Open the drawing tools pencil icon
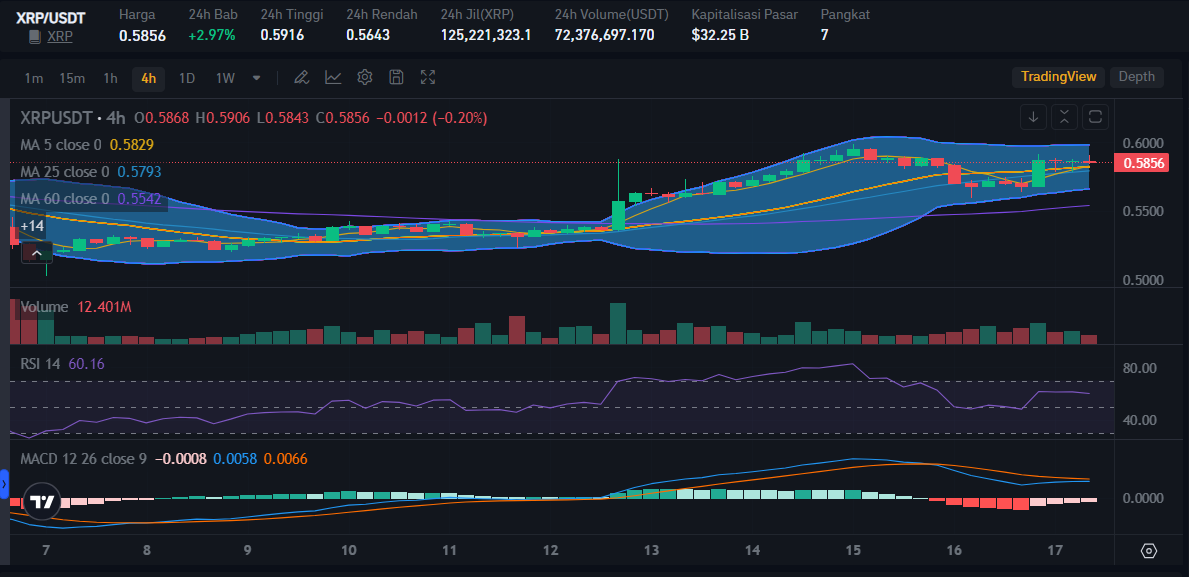Image resolution: width=1189 pixels, height=577 pixels. (301, 77)
